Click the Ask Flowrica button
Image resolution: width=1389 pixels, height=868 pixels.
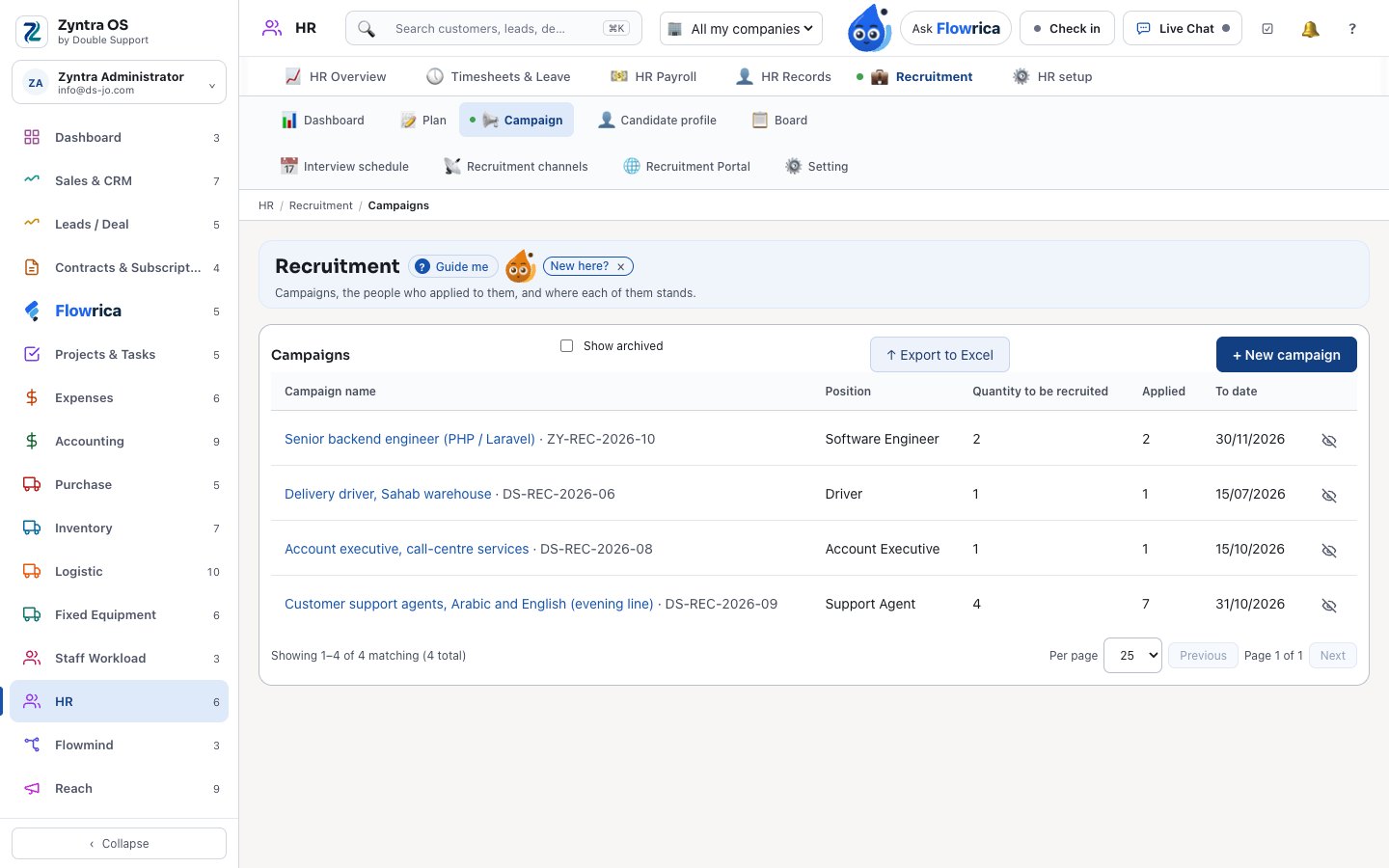click(956, 29)
